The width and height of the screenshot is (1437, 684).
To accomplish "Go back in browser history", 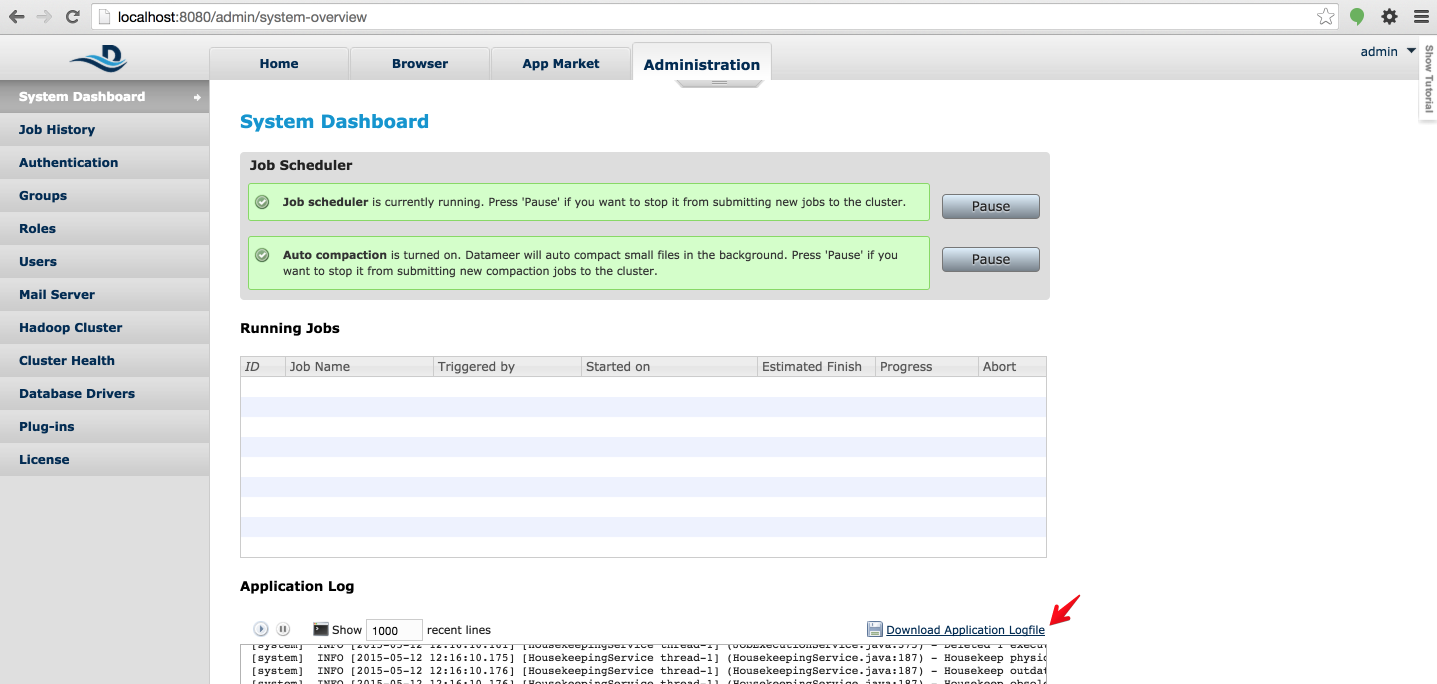I will pyautogui.click(x=17, y=17).
